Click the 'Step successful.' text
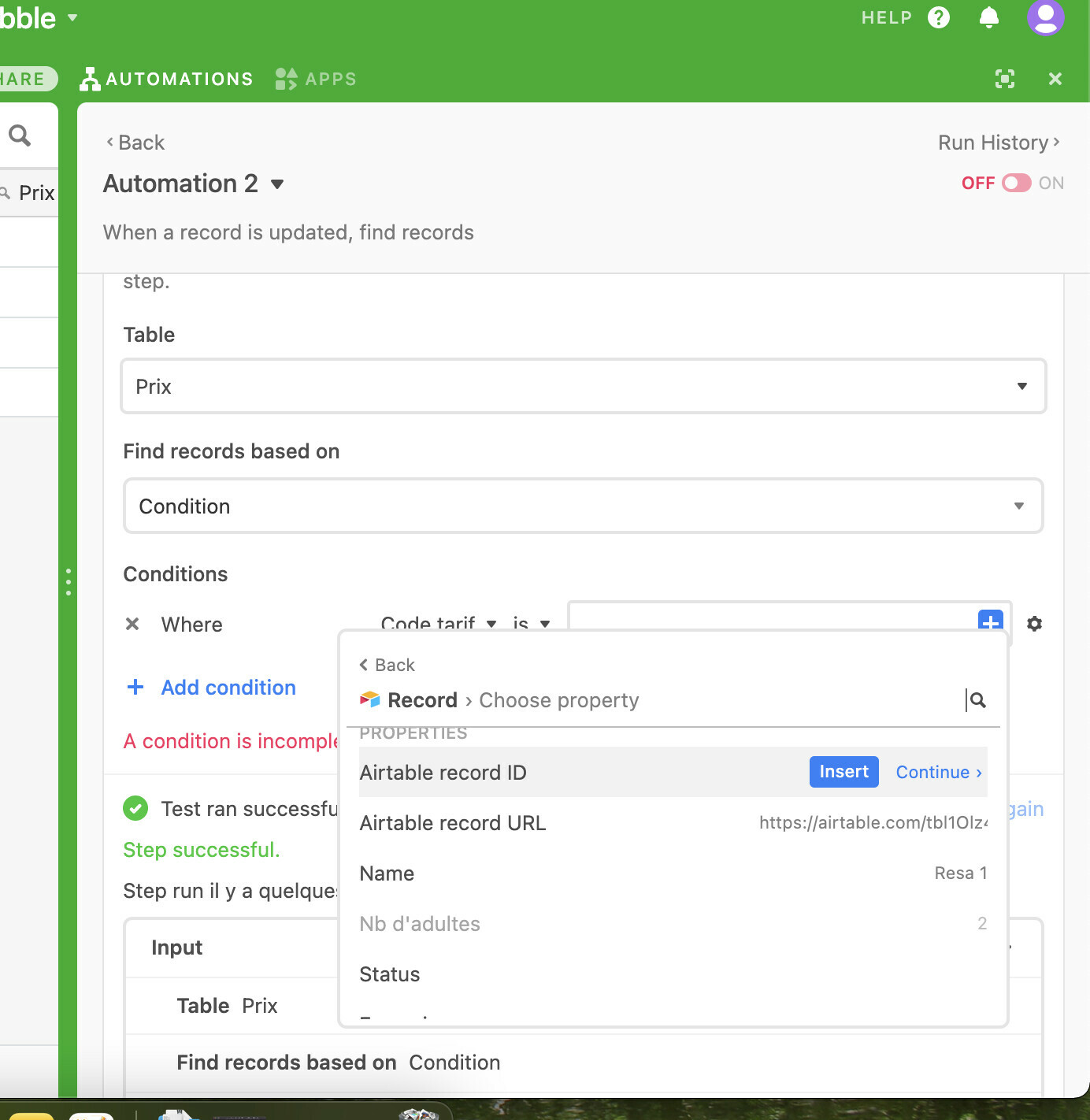 [x=202, y=850]
